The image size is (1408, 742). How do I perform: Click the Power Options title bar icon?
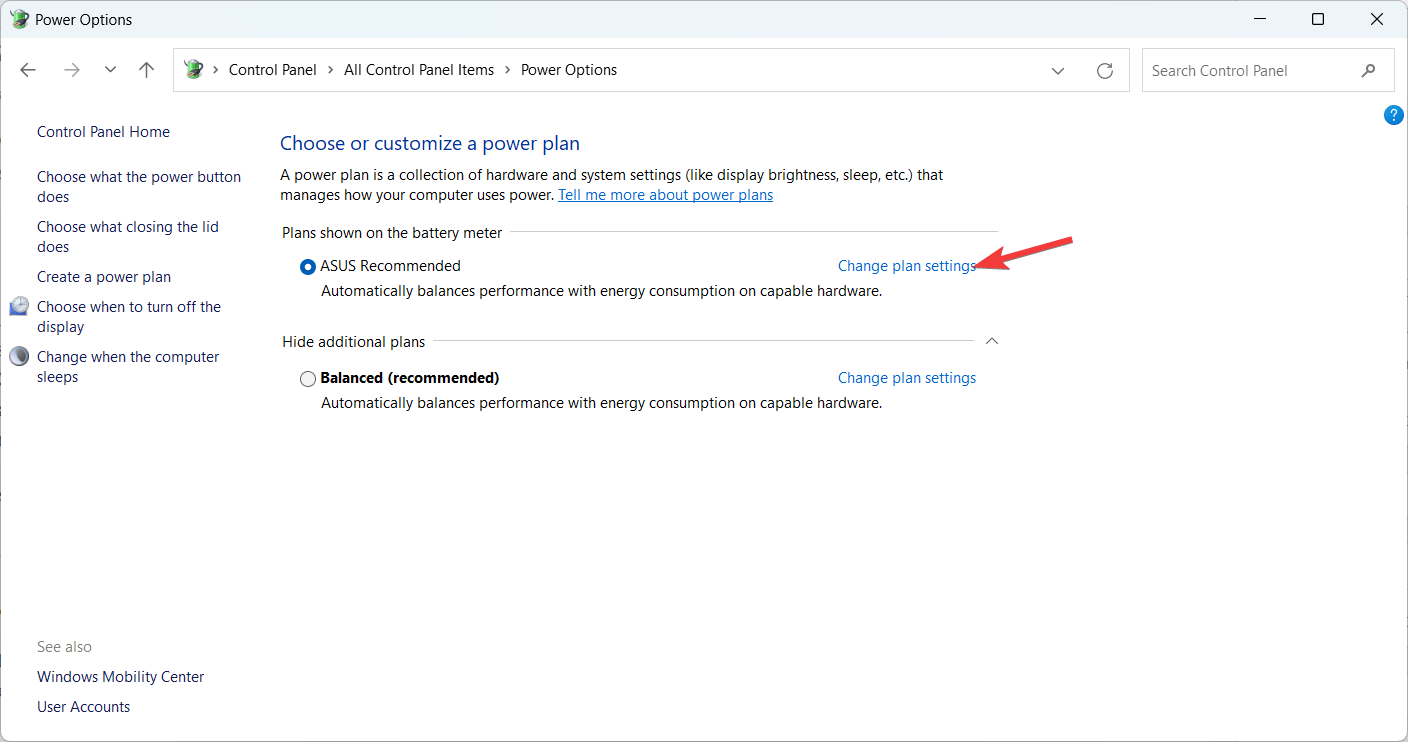20,19
